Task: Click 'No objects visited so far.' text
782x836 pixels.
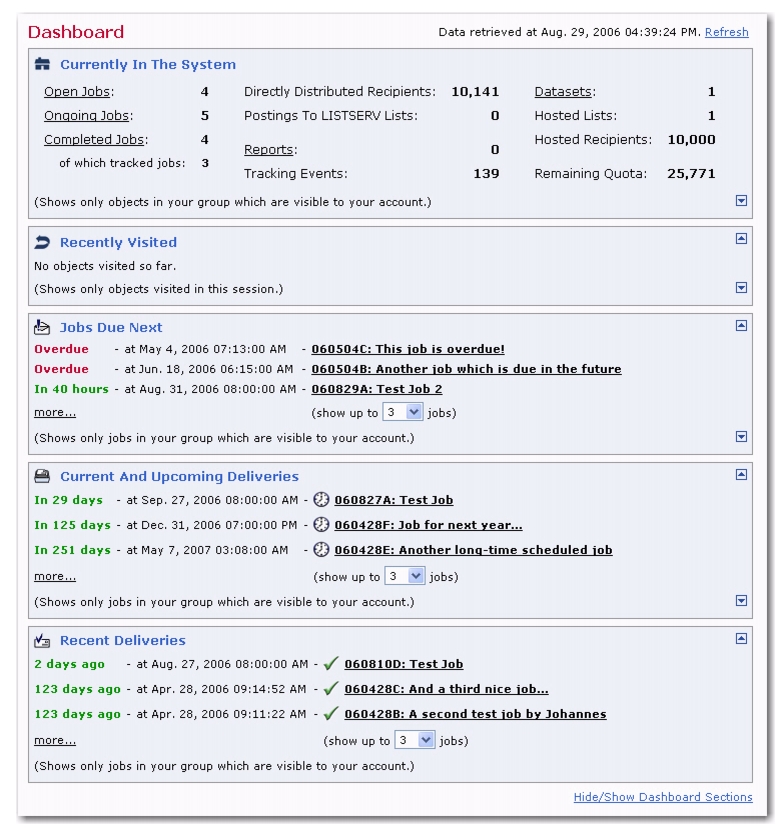Action: click(105, 266)
